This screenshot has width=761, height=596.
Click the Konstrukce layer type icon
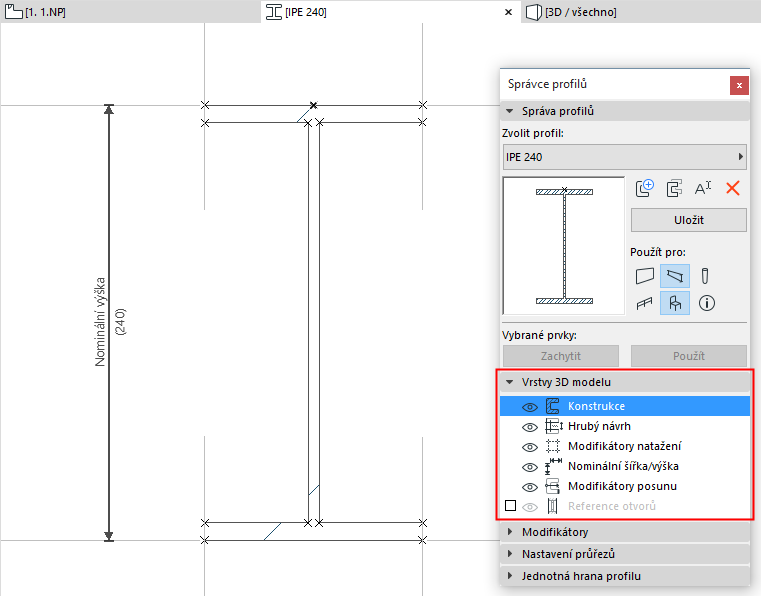pos(553,406)
